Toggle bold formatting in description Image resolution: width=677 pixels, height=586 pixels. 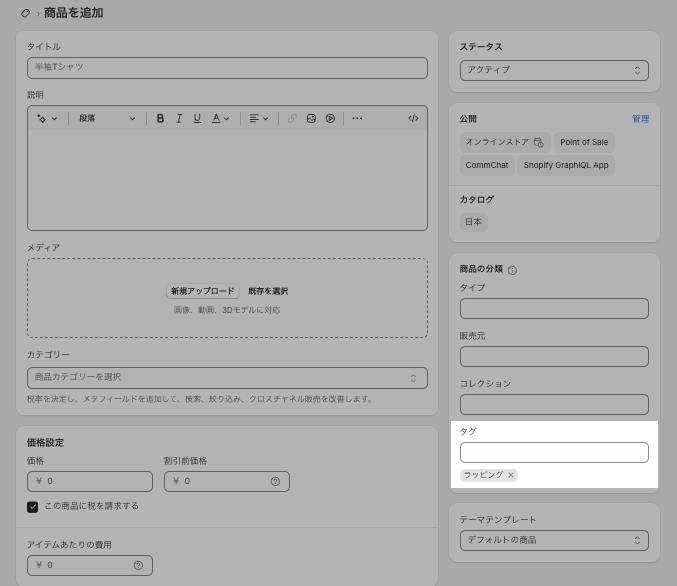point(160,118)
